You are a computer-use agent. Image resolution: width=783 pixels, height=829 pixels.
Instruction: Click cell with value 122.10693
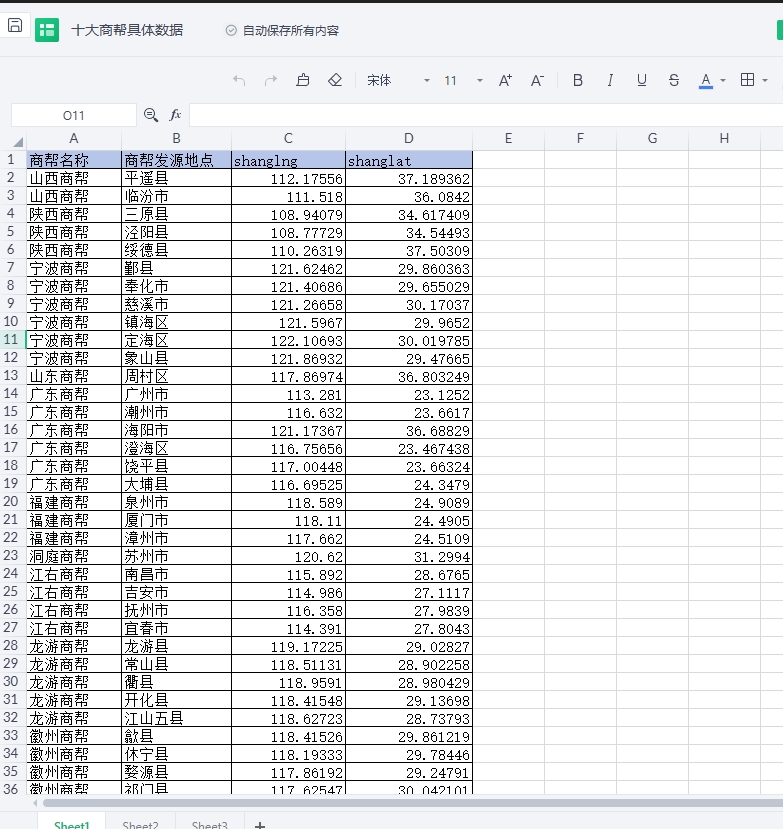288,340
